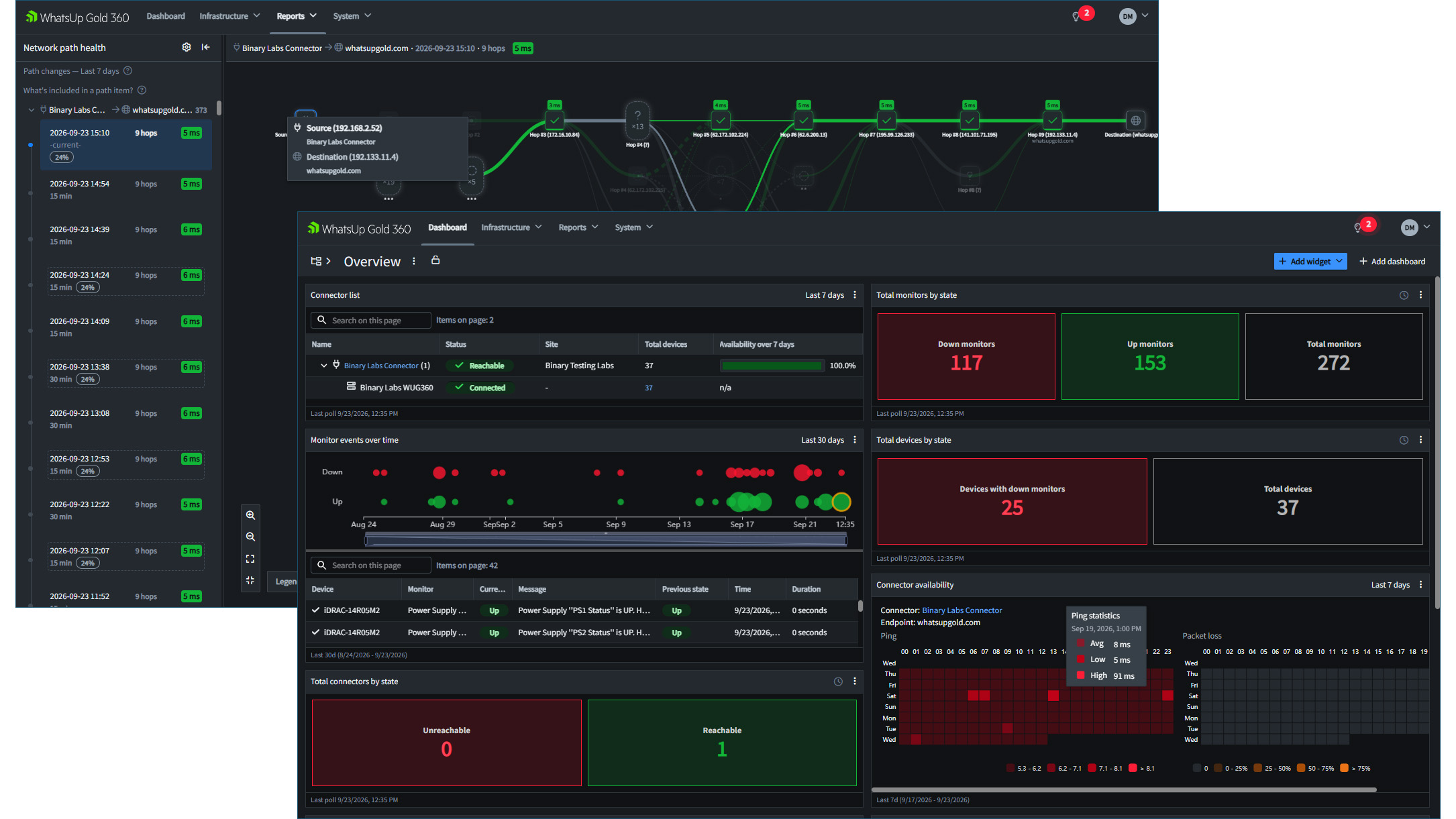Click Add dashboard button
Screen dimensions: 1456x819
coord(1392,261)
